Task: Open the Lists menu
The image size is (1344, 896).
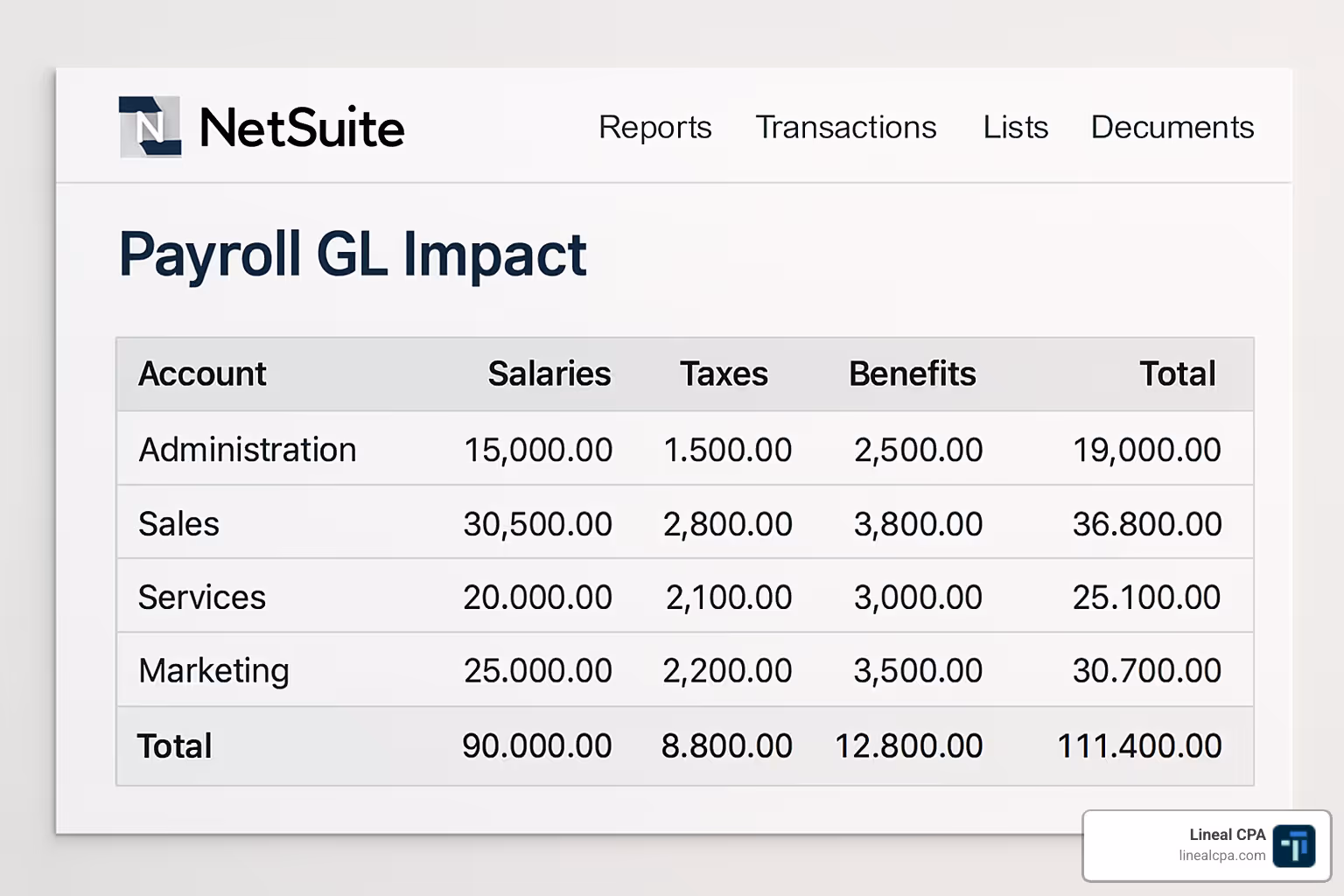Action: 1015,127
